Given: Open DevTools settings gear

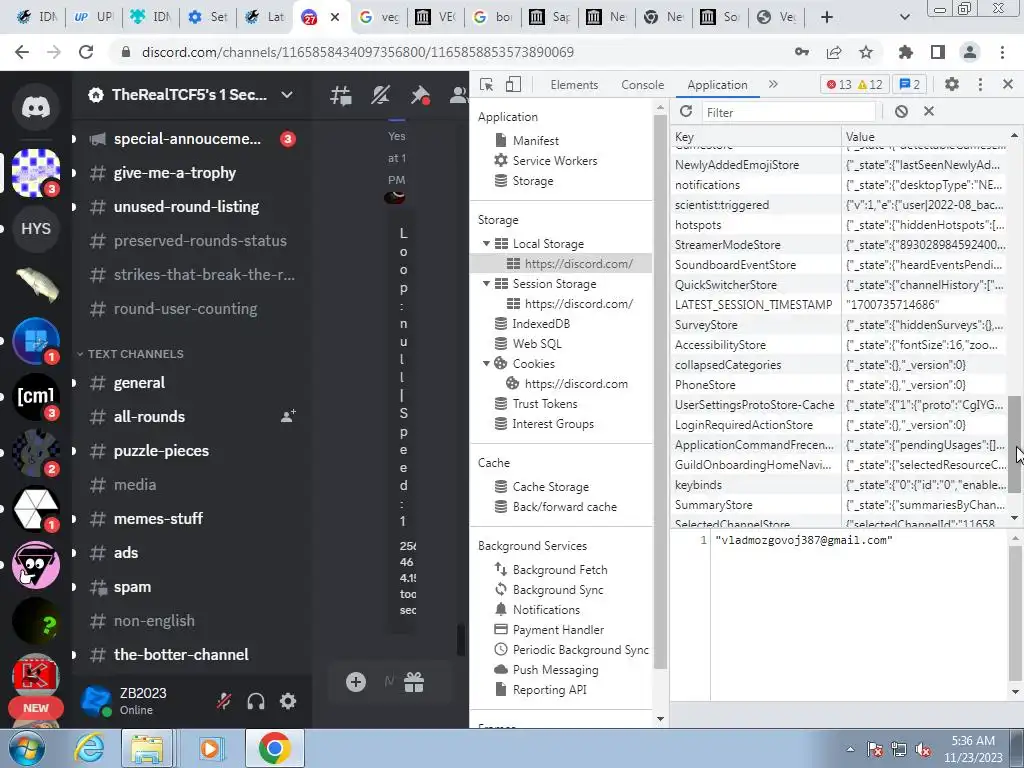Looking at the screenshot, I should pyautogui.click(x=952, y=84).
